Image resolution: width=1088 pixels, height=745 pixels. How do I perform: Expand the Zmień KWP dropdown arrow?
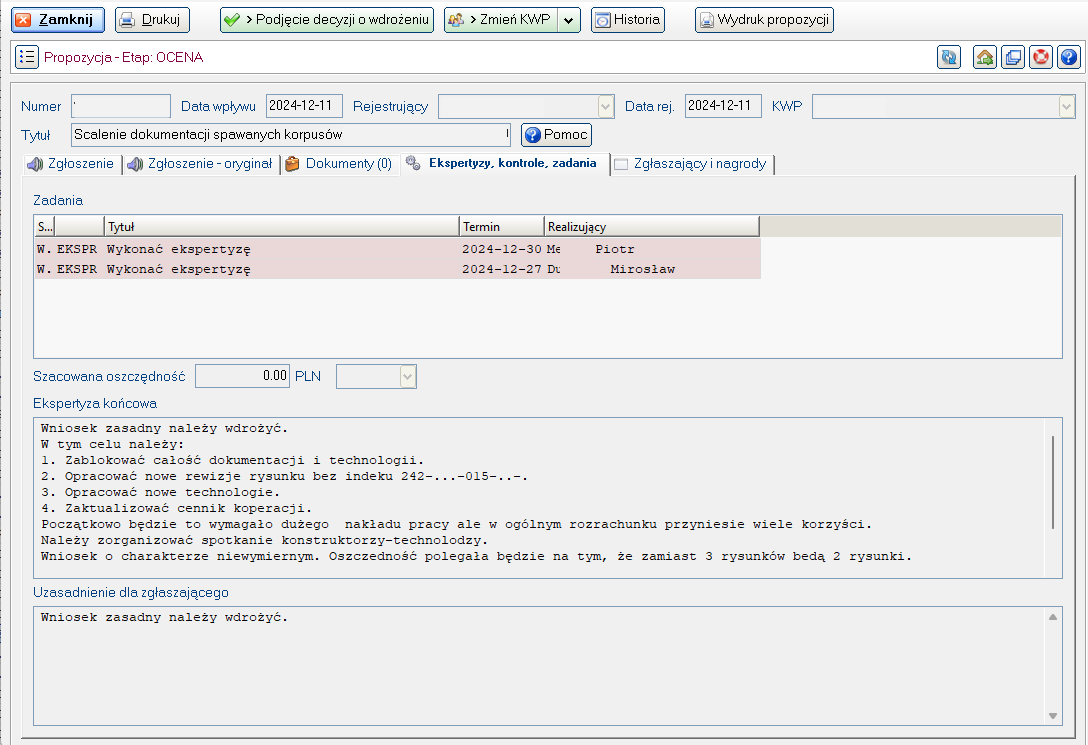569,20
